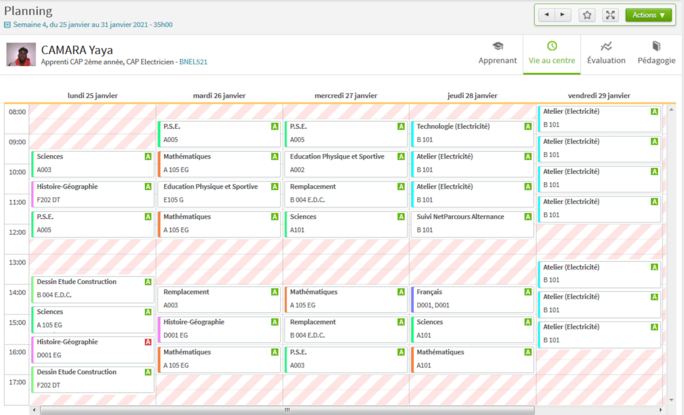Click red A badge on Histoire-Géographie D001 EG
This screenshot has height=415, width=684.
tap(149, 342)
